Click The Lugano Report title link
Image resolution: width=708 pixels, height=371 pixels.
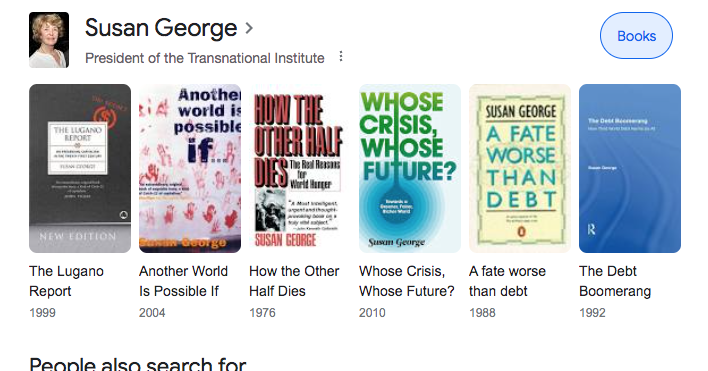(x=66, y=281)
